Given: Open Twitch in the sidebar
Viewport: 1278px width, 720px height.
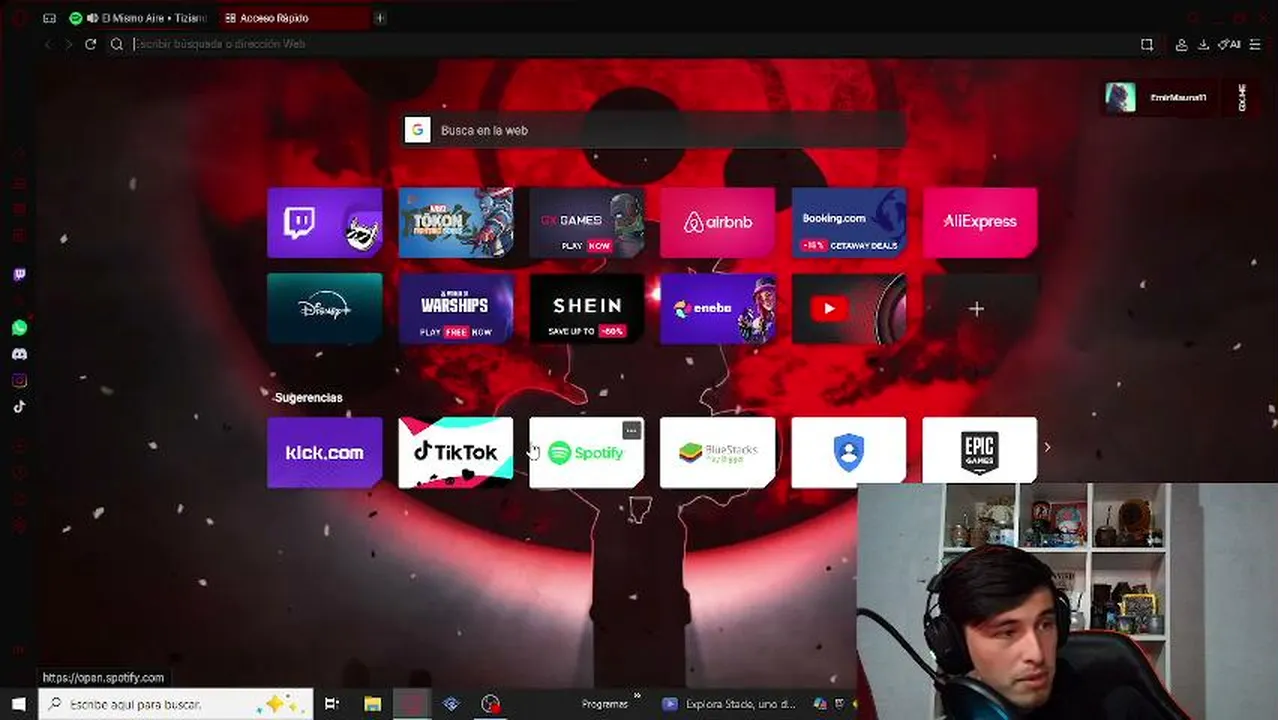Looking at the screenshot, I should pos(19,275).
